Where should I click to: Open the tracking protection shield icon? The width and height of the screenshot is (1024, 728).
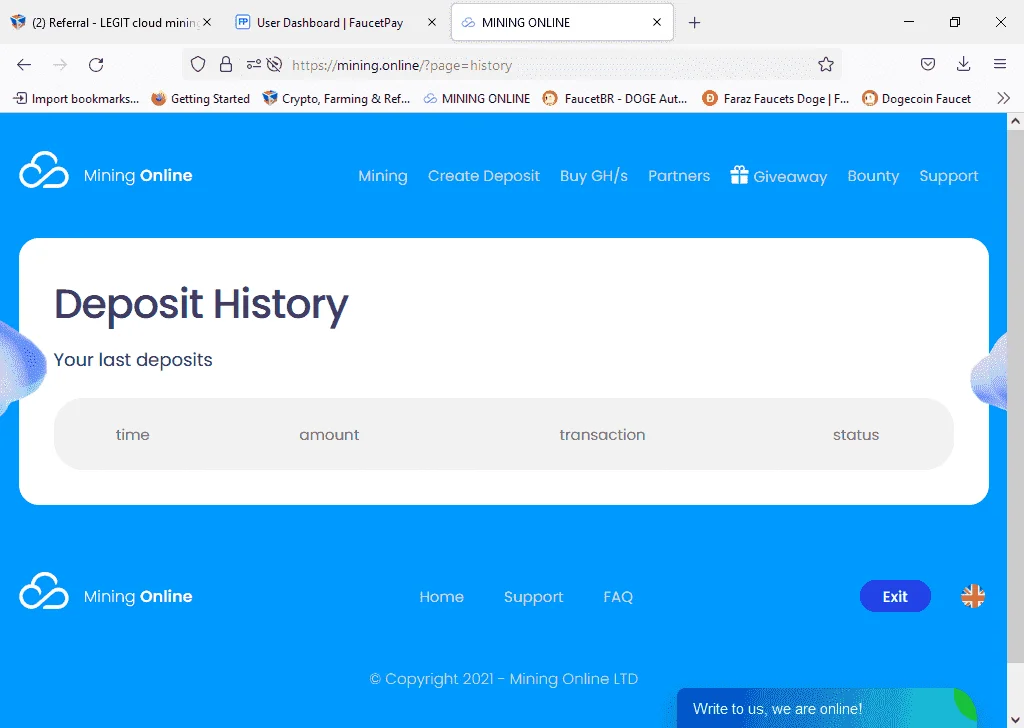click(x=198, y=64)
